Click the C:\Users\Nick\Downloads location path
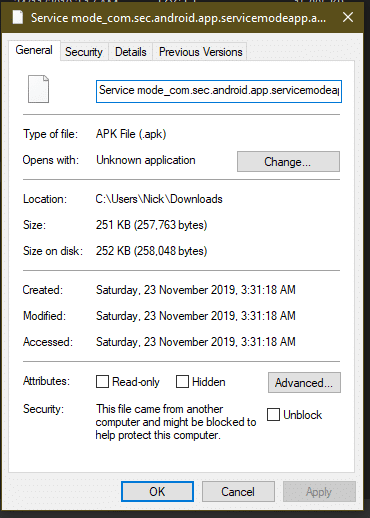 pyautogui.click(x=159, y=199)
